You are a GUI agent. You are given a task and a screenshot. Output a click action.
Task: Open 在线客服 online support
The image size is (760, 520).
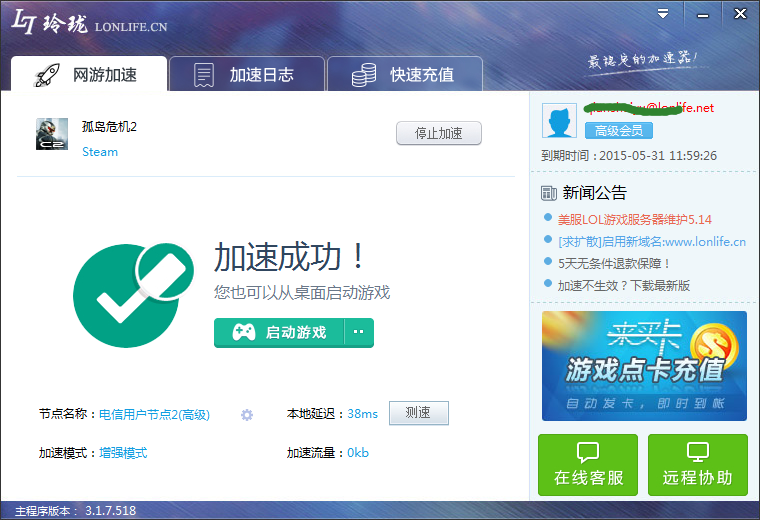point(588,465)
